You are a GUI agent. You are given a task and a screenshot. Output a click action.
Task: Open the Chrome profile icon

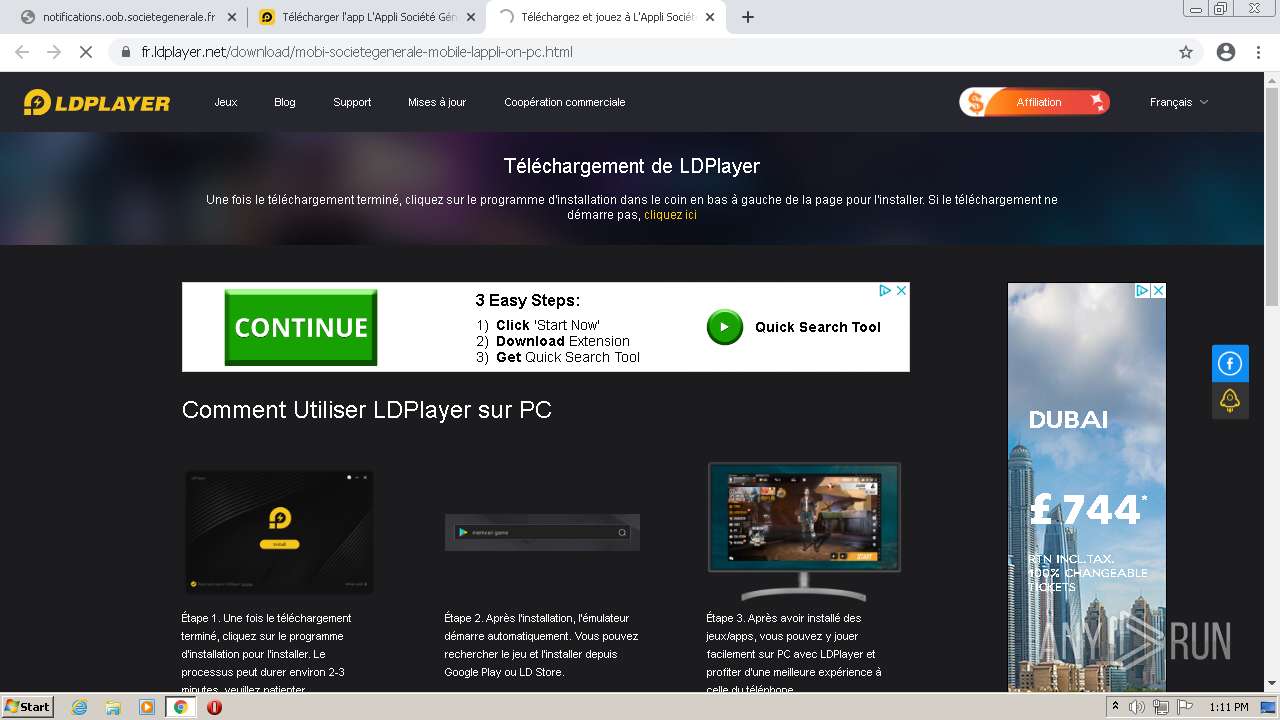click(x=1226, y=52)
